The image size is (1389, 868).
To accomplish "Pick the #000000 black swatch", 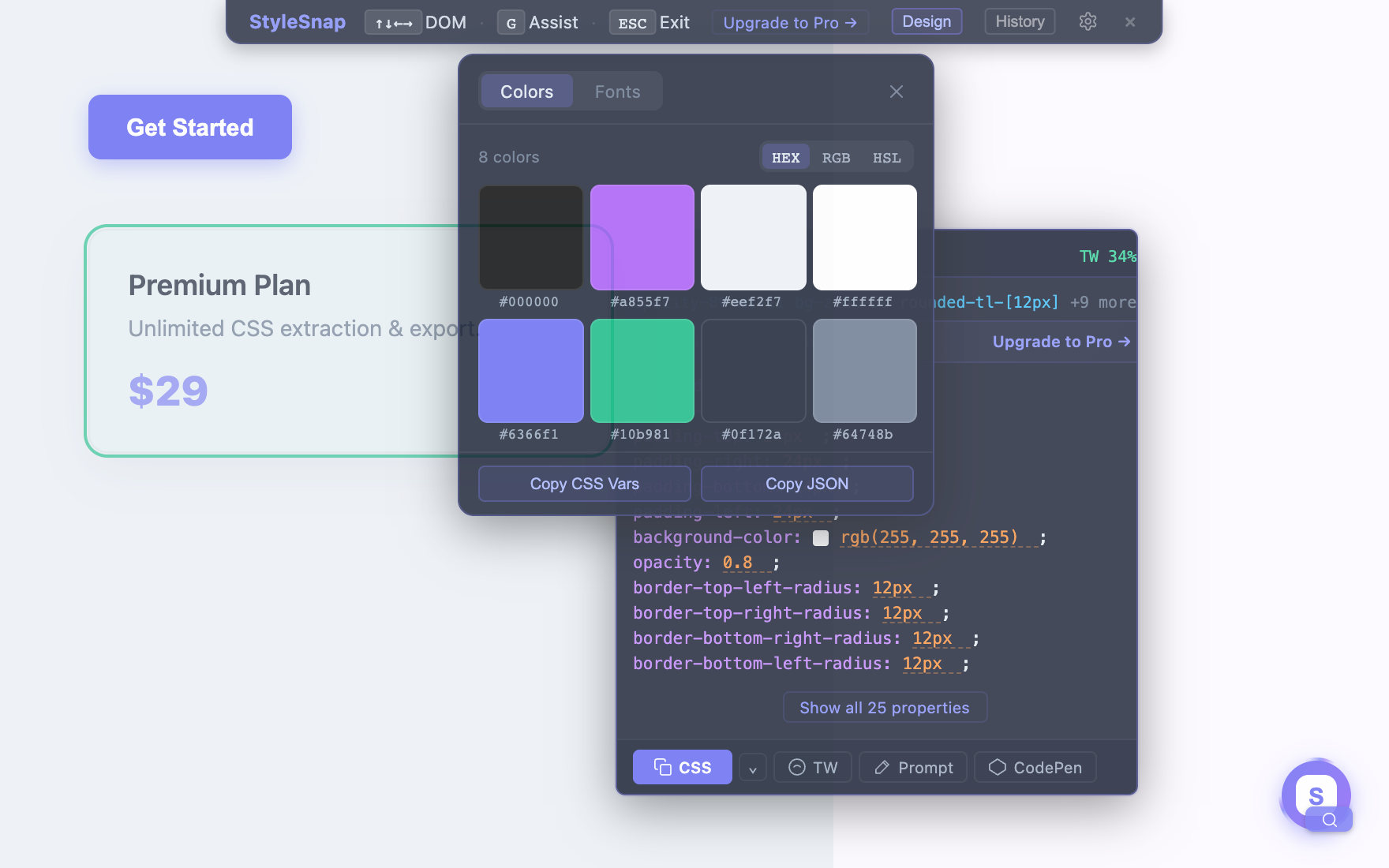I will click(531, 238).
